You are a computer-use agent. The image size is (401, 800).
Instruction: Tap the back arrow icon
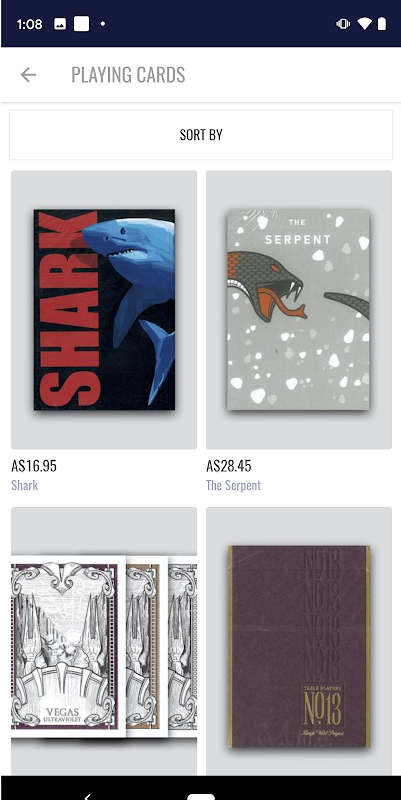[28, 75]
